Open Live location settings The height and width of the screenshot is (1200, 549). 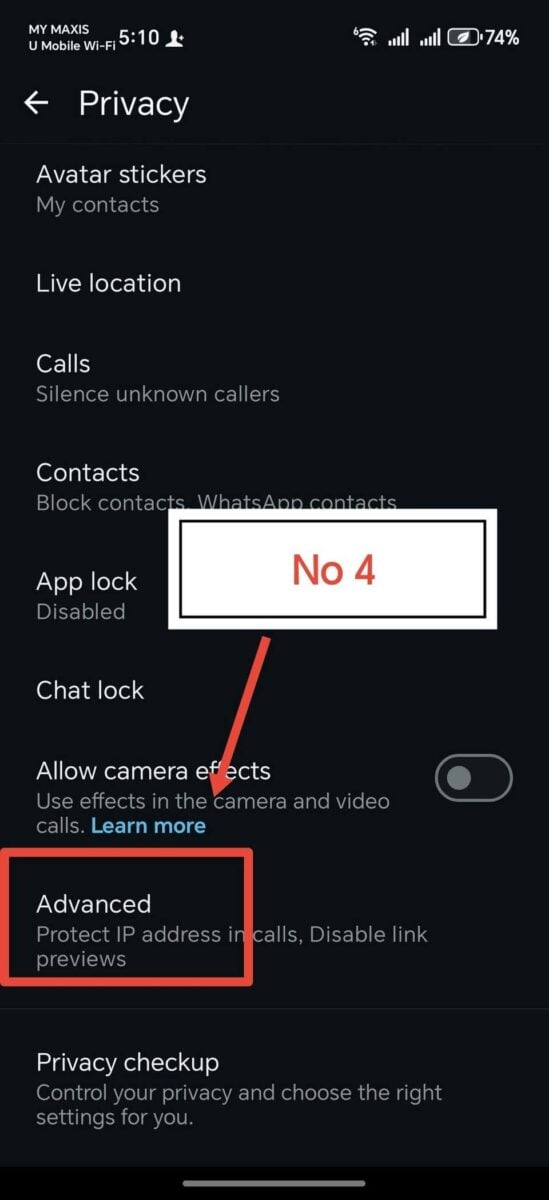coord(274,283)
